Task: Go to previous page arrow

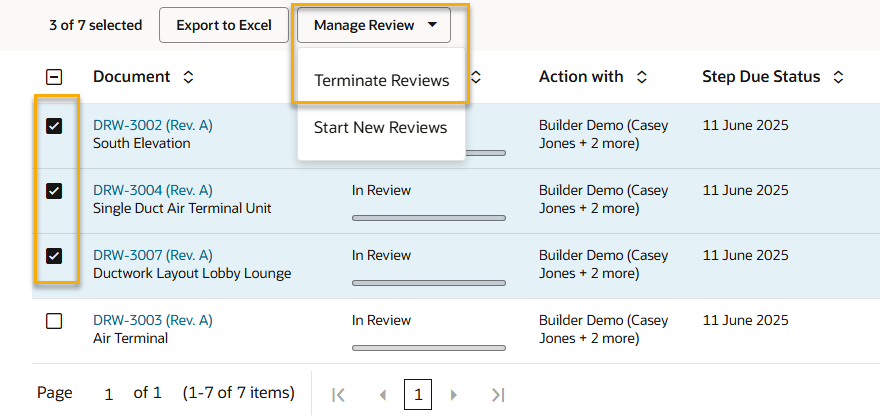Action: tap(382, 395)
